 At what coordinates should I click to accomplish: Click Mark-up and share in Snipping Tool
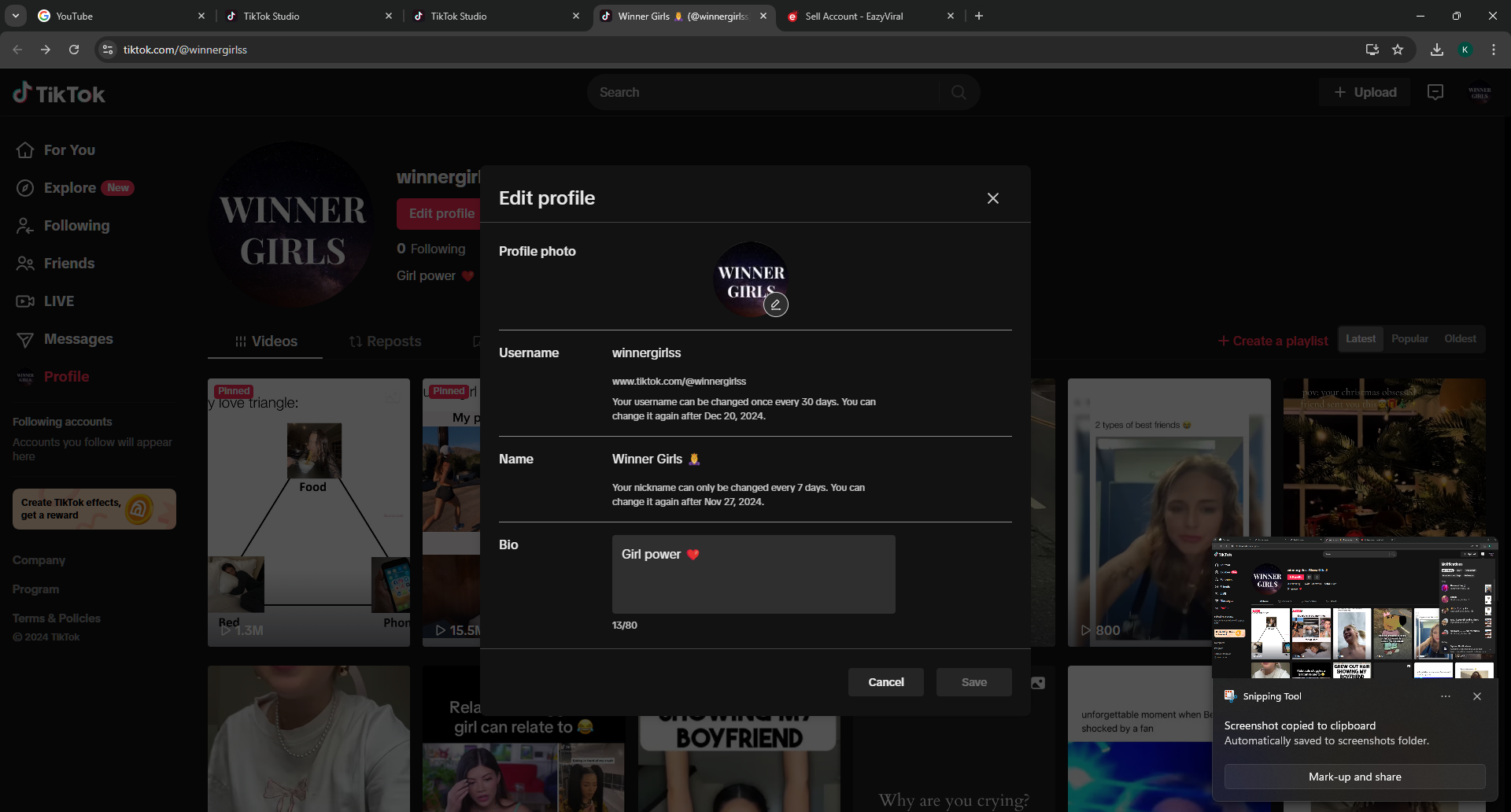click(x=1354, y=777)
